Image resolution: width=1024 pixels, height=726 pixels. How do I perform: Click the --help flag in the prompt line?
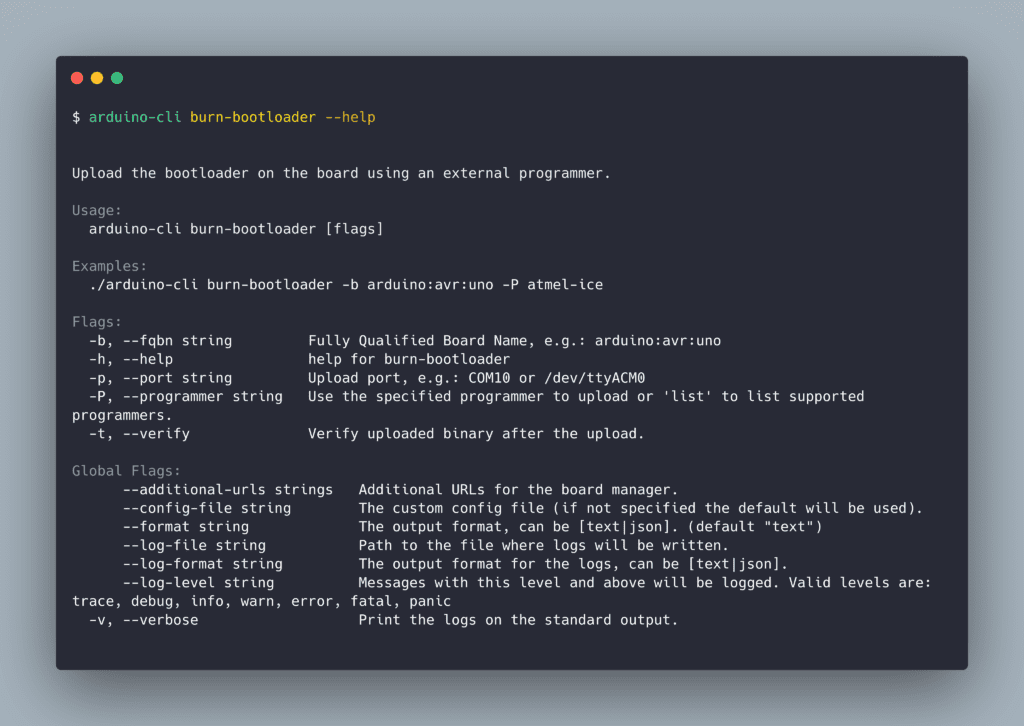pyautogui.click(x=350, y=118)
